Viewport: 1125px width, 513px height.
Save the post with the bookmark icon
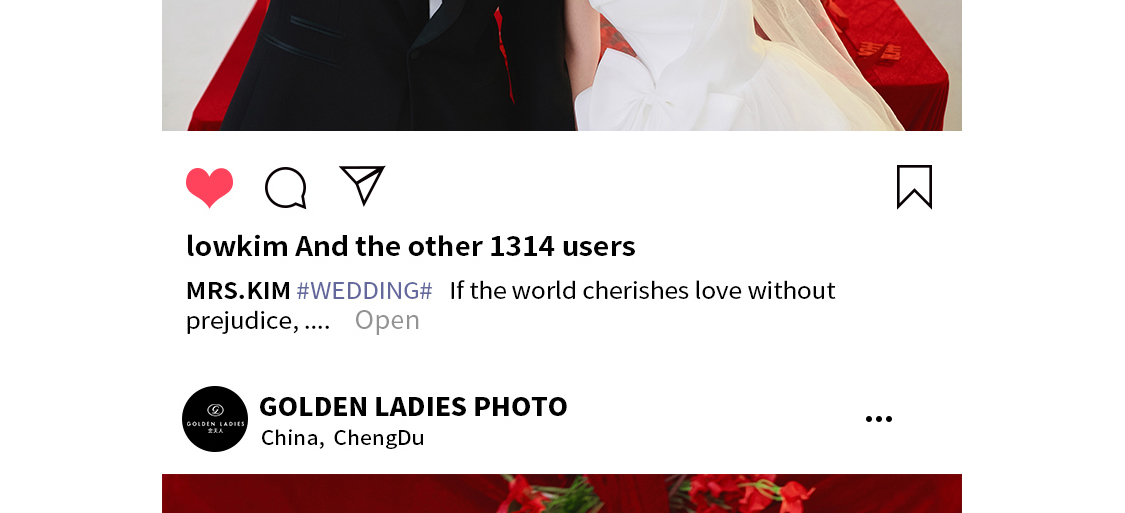pos(914,187)
